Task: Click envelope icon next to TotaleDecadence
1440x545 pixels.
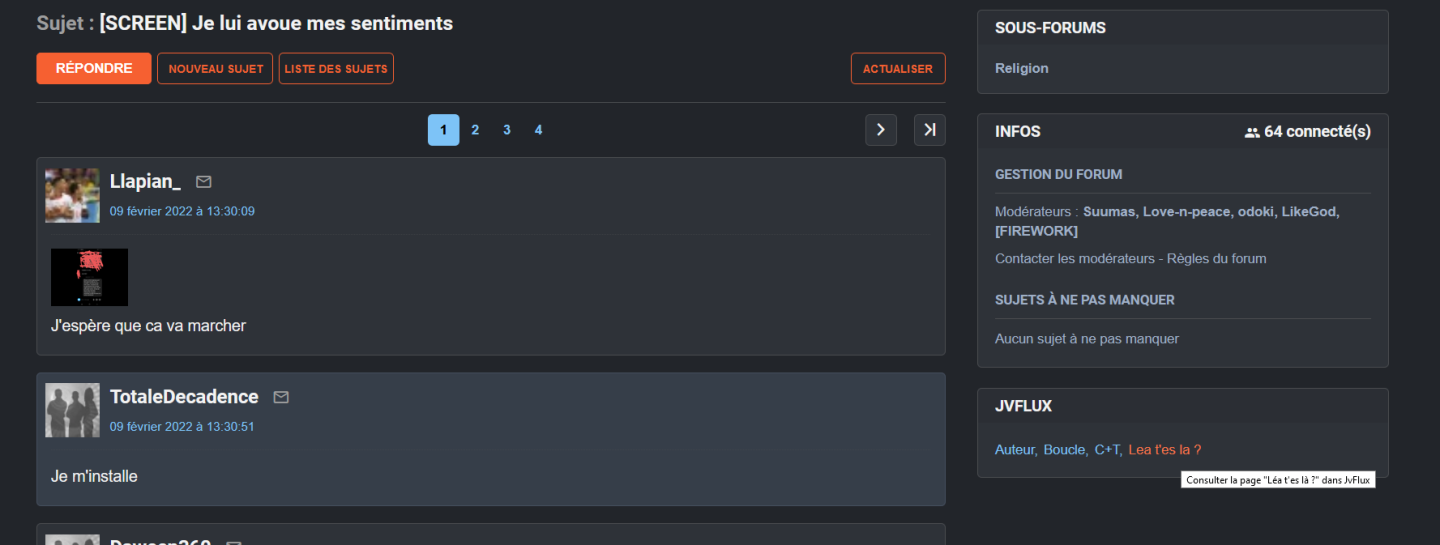Action: 281,397
